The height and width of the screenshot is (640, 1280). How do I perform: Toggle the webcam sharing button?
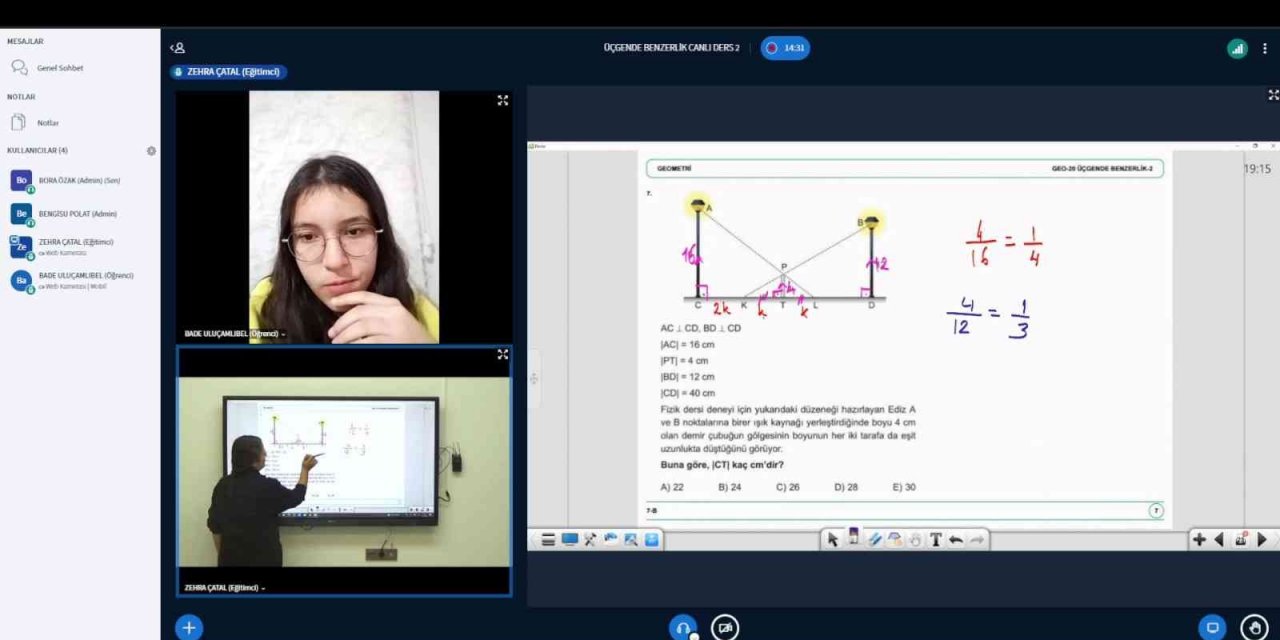click(x=725, y=627)
